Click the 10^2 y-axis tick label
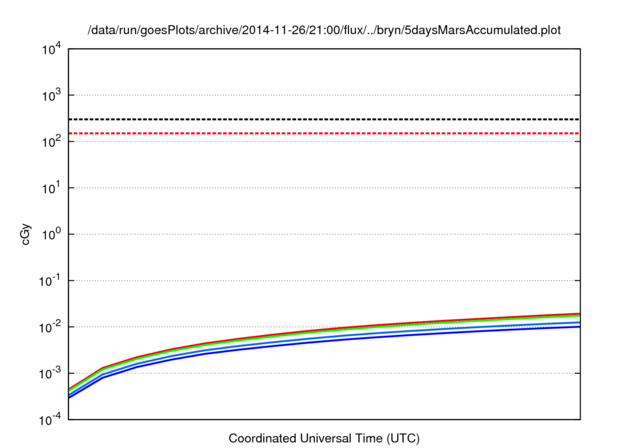Image resolution: width=640 pixels, height=448 pixels. [52, 142]
